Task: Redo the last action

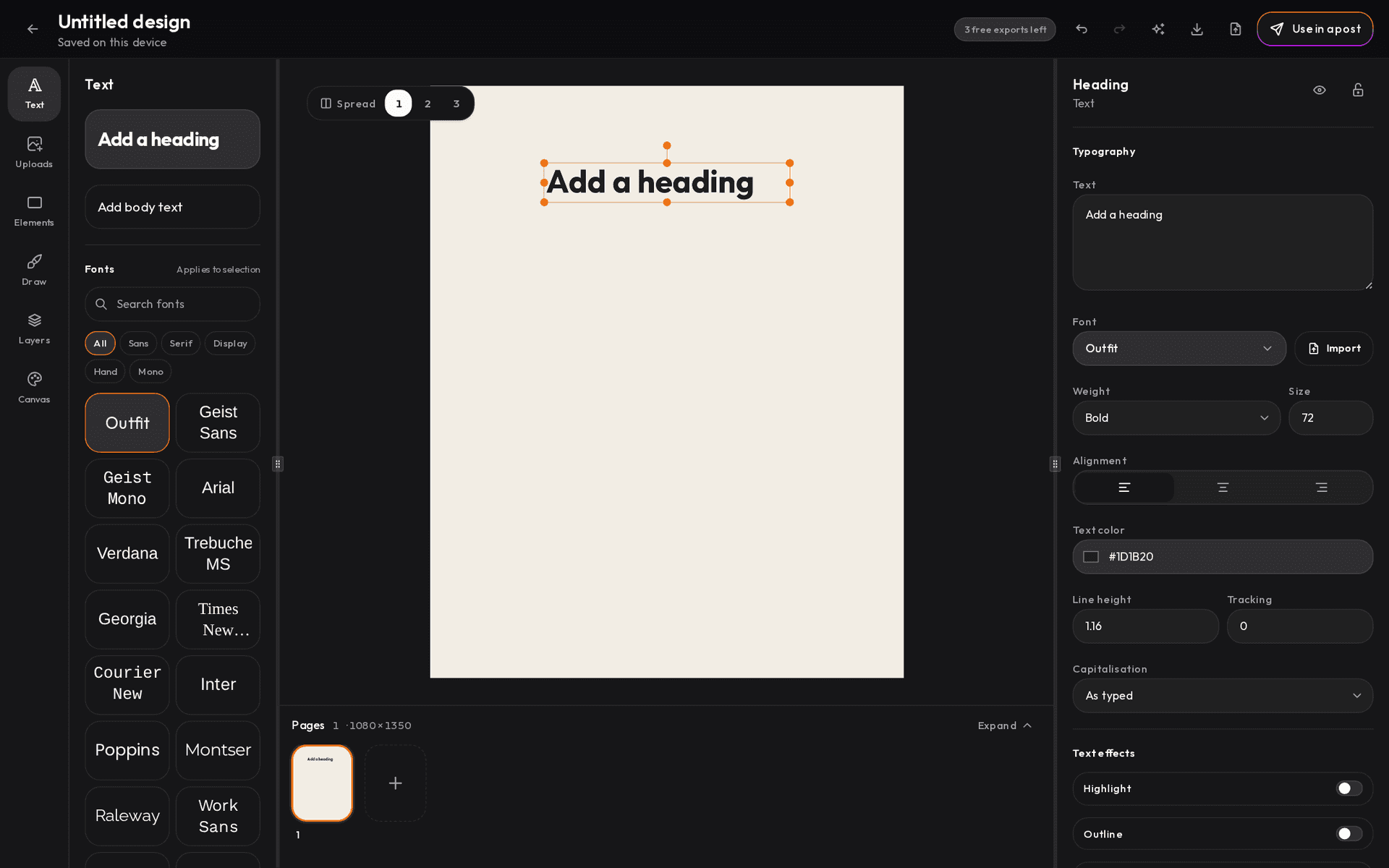Action: coord(1120,29)
